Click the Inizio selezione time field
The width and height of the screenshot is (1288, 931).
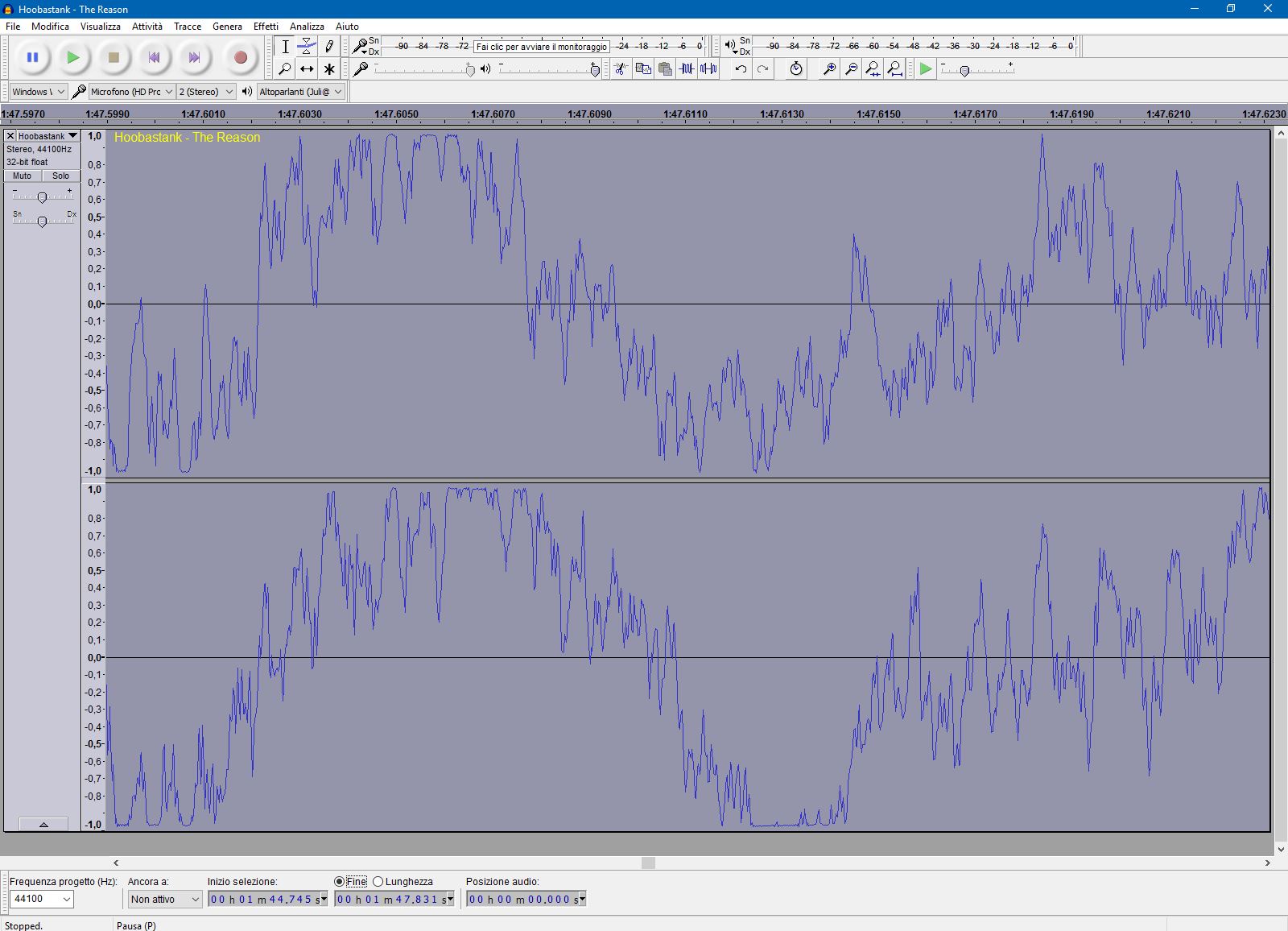pyautogui.click(x=268, y=899)
